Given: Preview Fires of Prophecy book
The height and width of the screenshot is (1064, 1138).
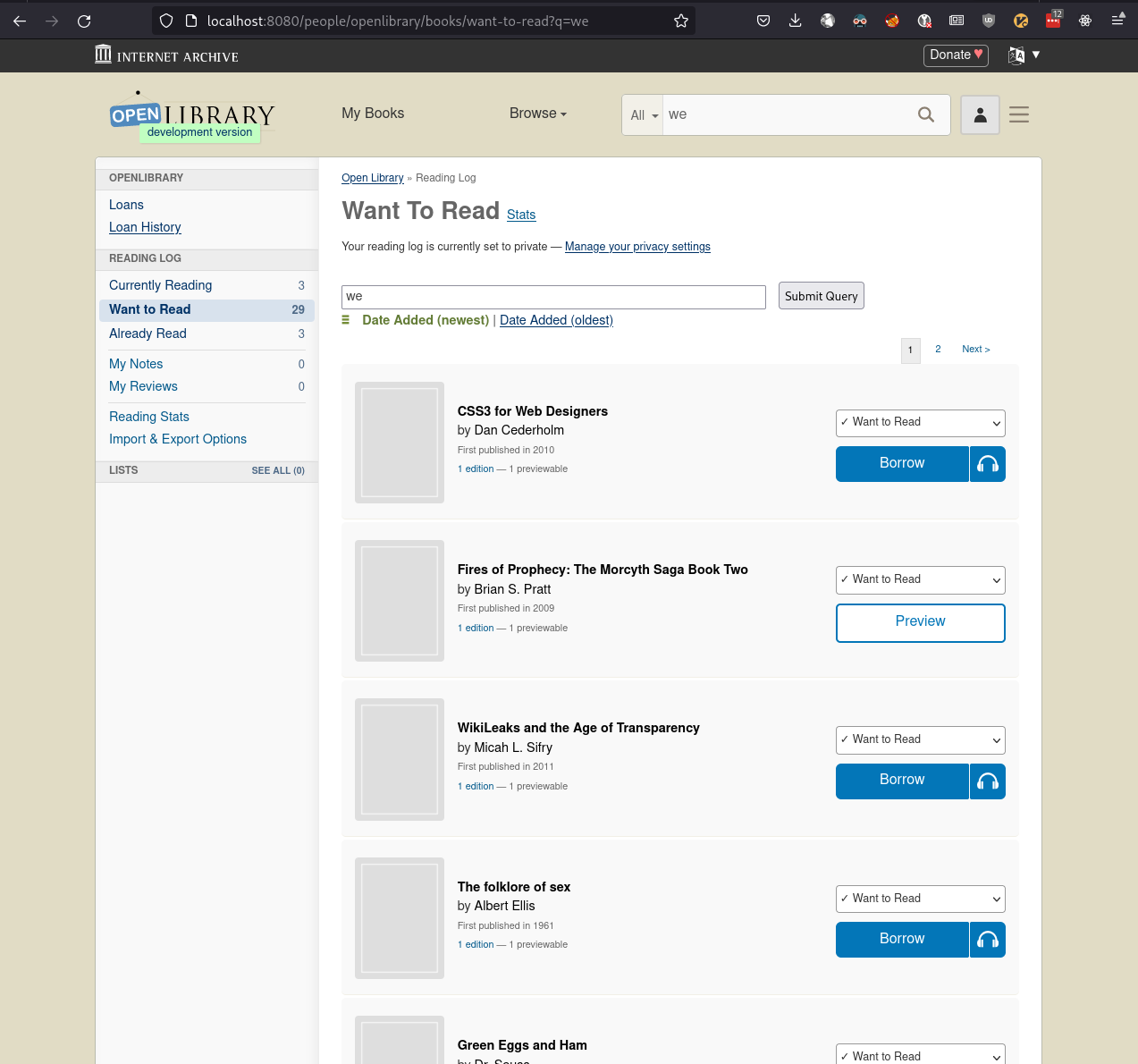Looking at the screenshot, I should pyautogui.click(x=921, y=622).
